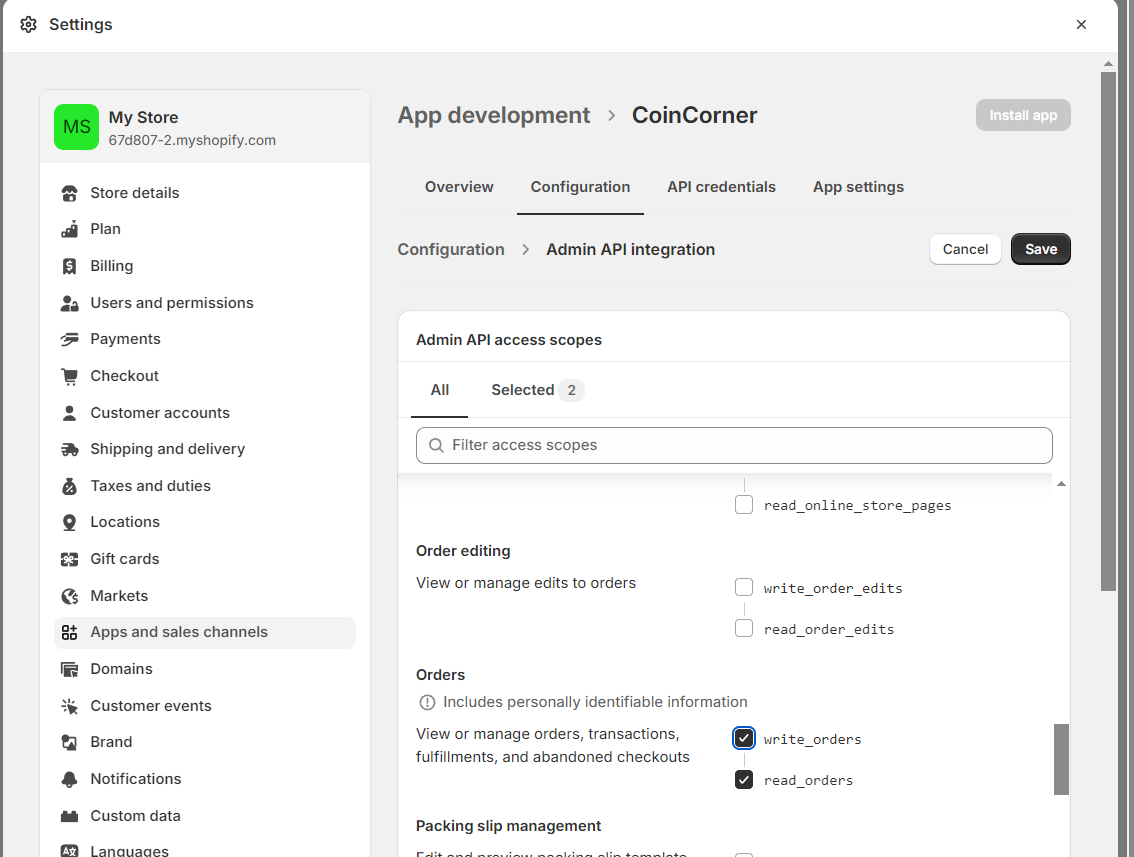Open Notifications settings
This screenshot has height=857, width=1134.
pyautogui.click(x=205, y=779)
